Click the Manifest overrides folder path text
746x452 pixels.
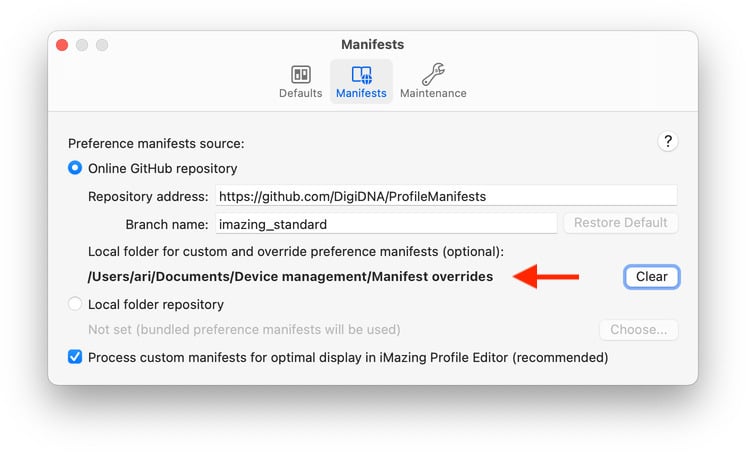(290, 277)
